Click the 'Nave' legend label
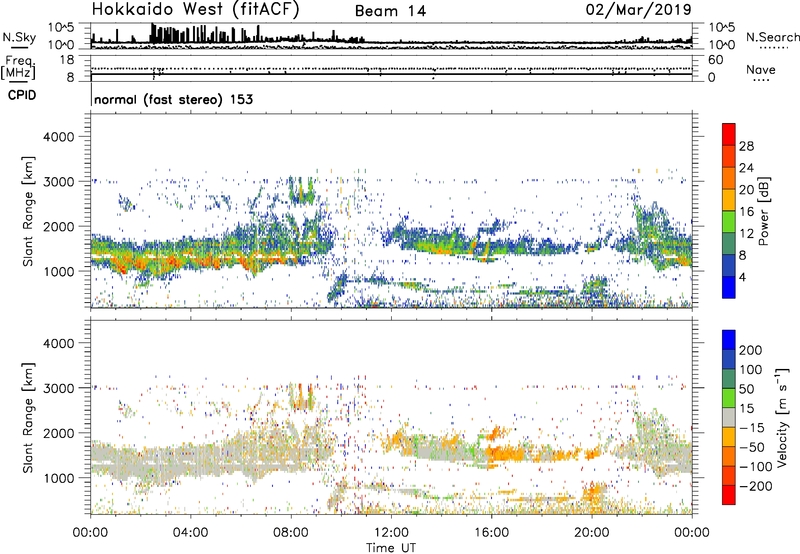Screen dimensions: 800x554 click(x=761, y=69)
